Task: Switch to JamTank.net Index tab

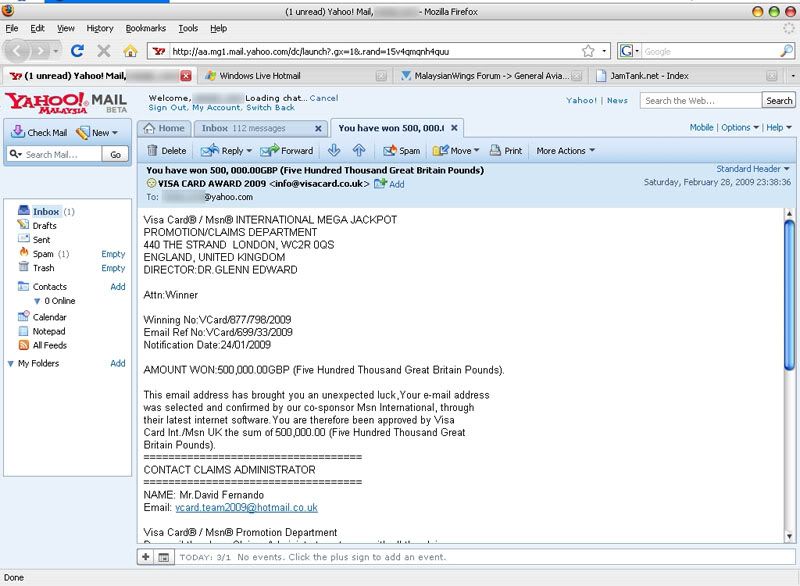Action: pos(686,76)
